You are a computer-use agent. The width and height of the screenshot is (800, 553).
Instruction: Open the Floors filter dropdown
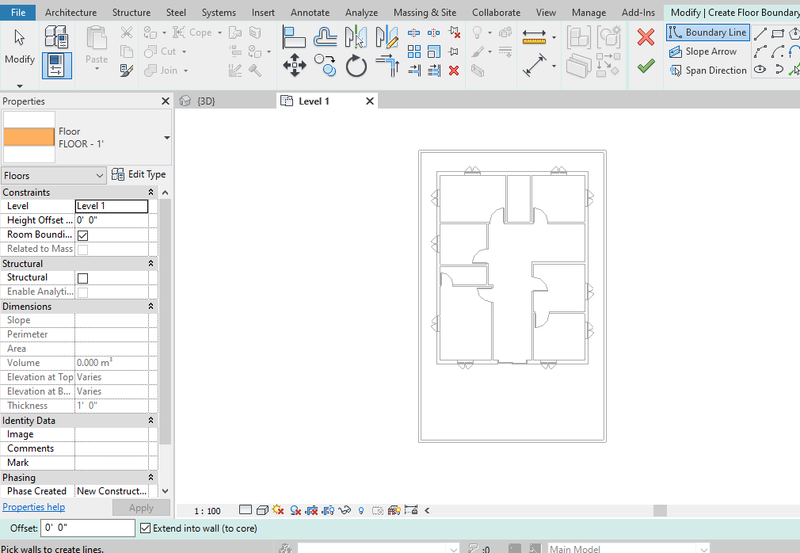point(54,175)
